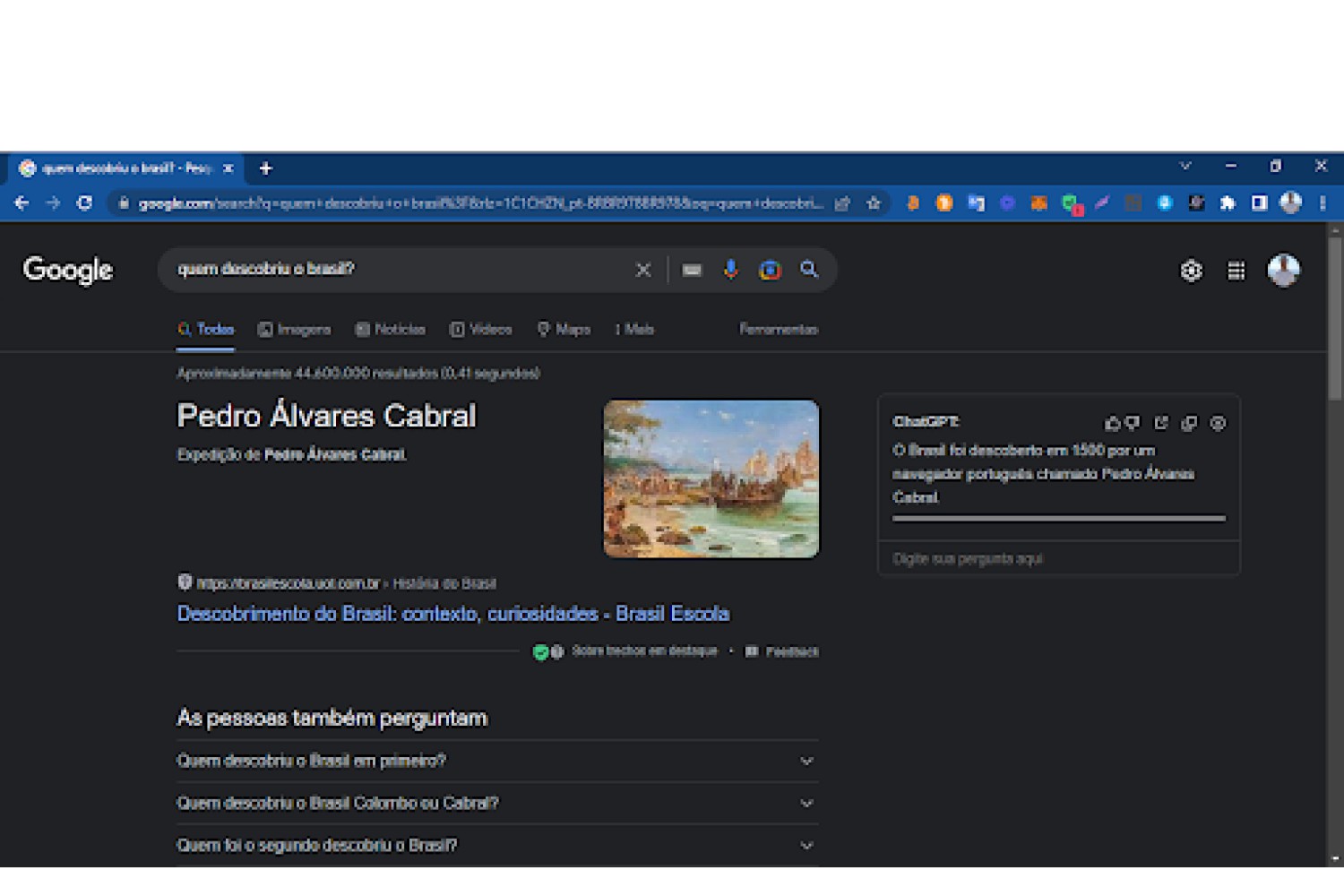Click the Feedback link
This screenshot has width=1344, height=896.
[782, 651]
